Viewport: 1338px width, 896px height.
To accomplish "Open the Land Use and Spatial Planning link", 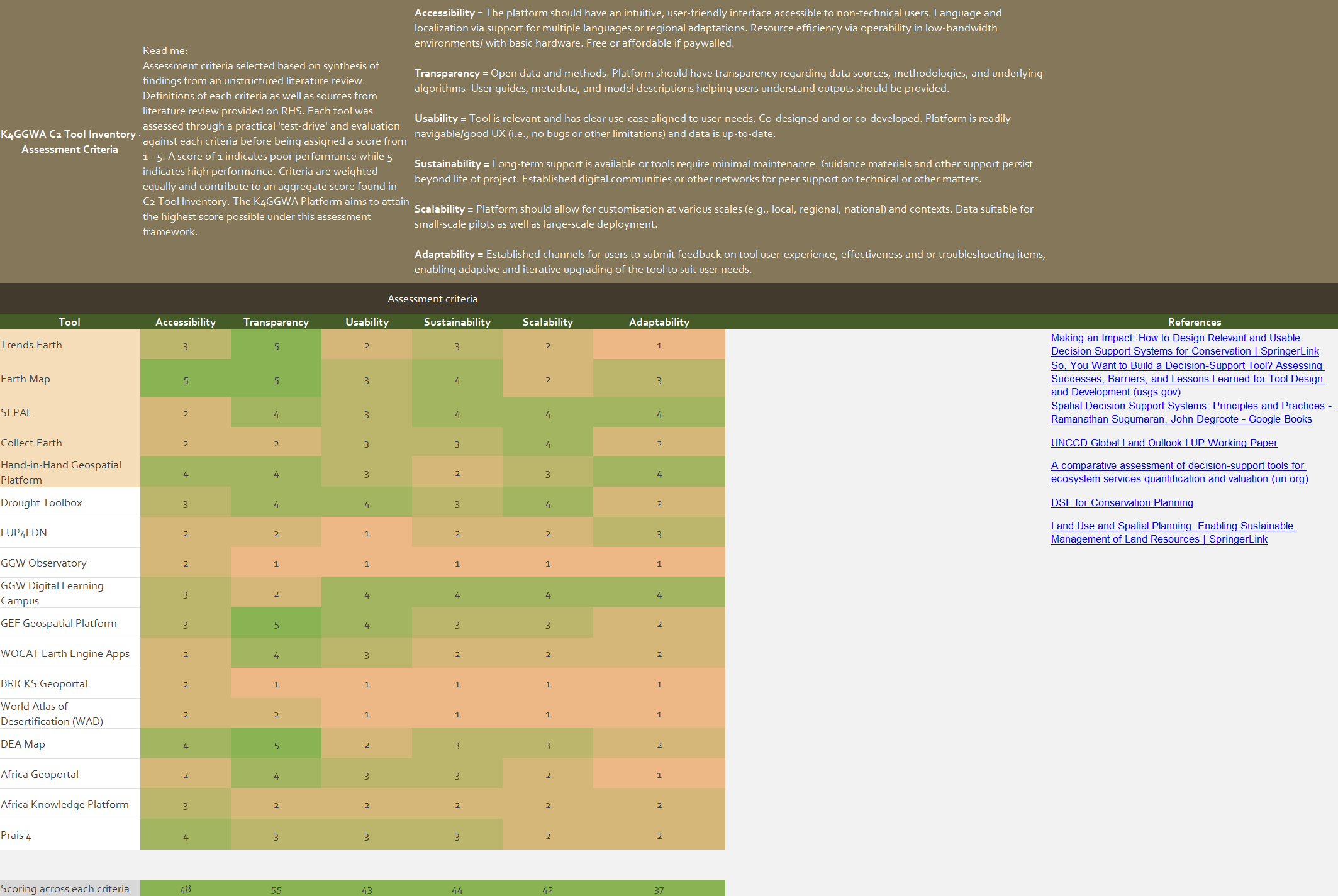I will [1173, 533].
